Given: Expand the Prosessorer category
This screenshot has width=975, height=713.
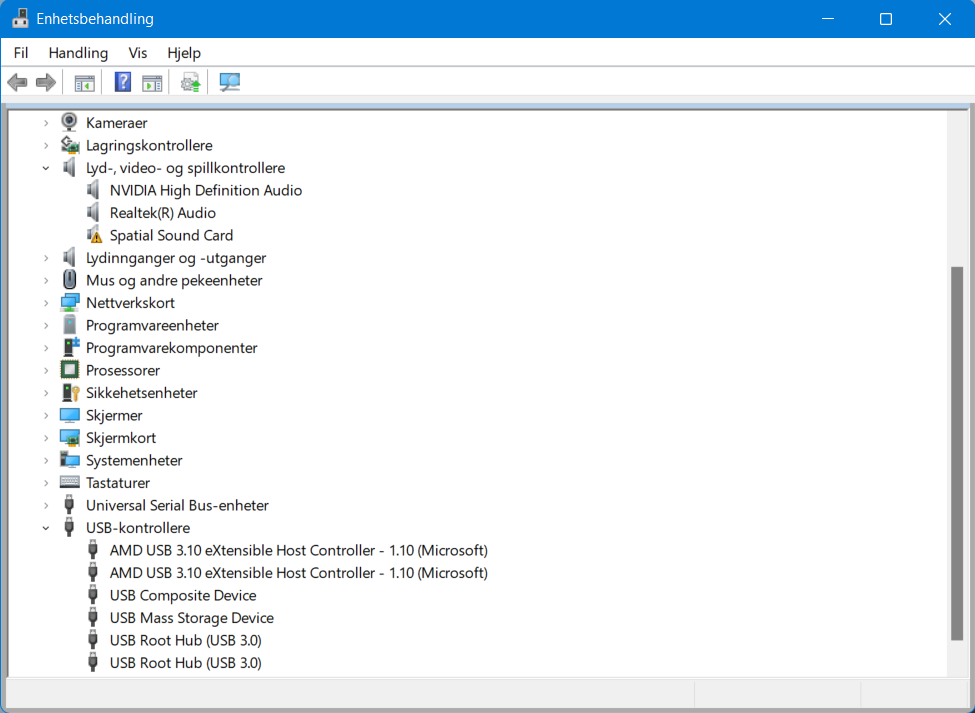Looking at the screenshot, I should point(45,370).
